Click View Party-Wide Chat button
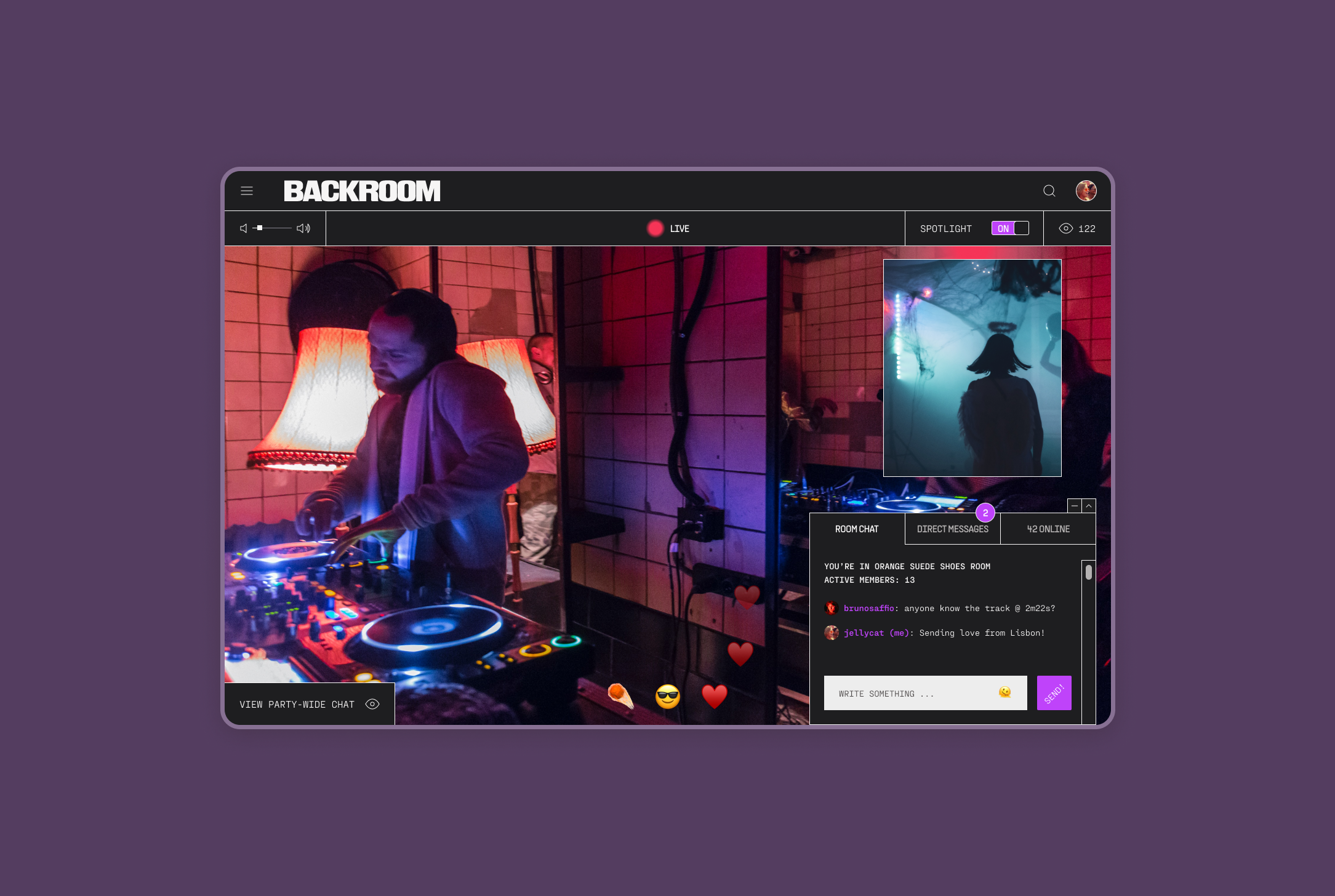 click(x=310, y=704)
